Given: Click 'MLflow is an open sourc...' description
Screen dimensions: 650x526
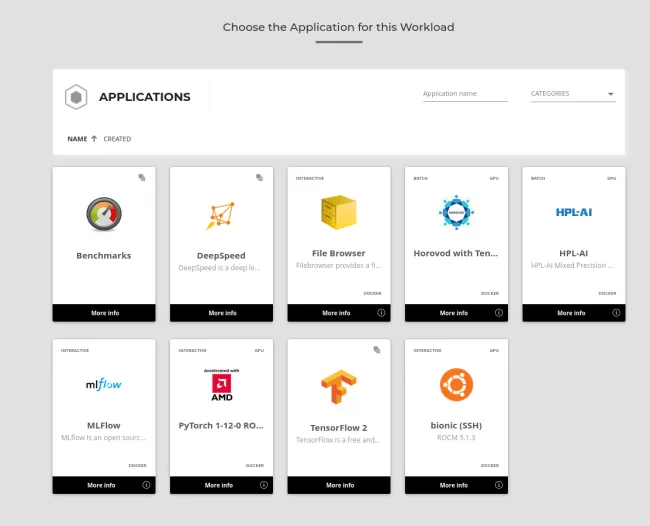Looking at the screenshot, I should pos(103,438).
